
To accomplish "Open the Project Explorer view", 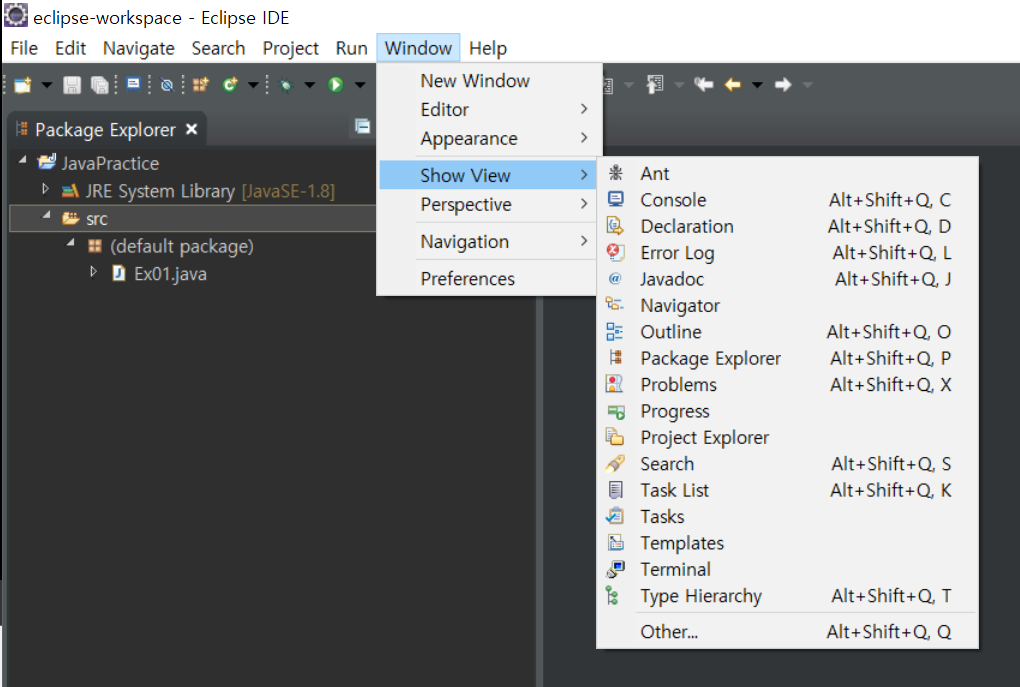I will click(787, 437).
